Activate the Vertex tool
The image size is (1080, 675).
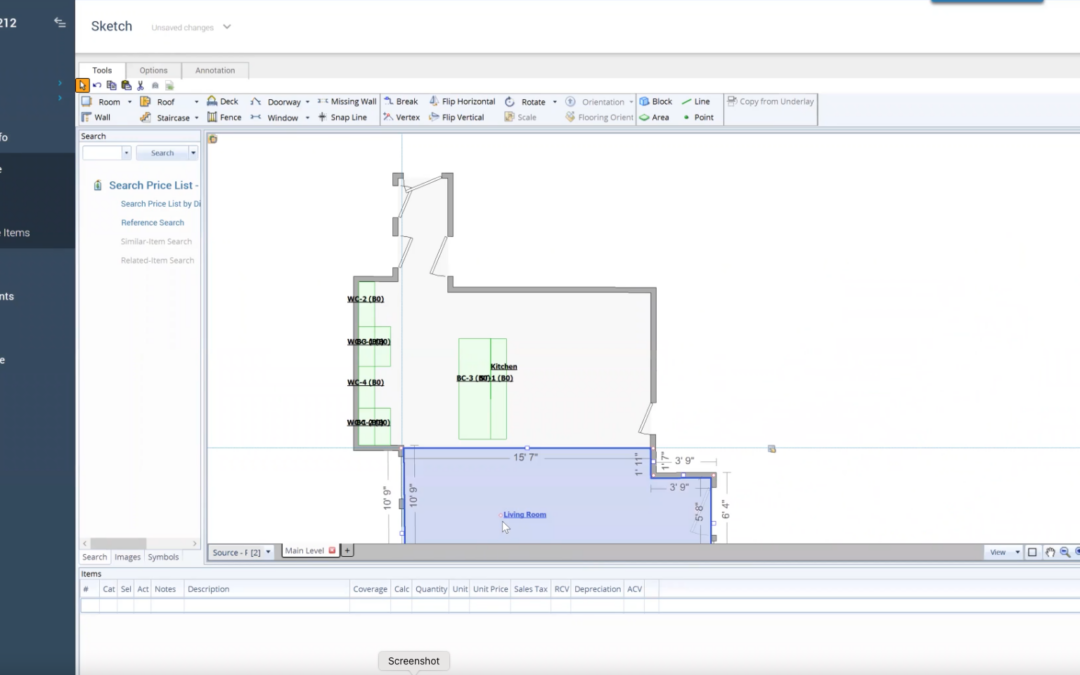[401, 117]
